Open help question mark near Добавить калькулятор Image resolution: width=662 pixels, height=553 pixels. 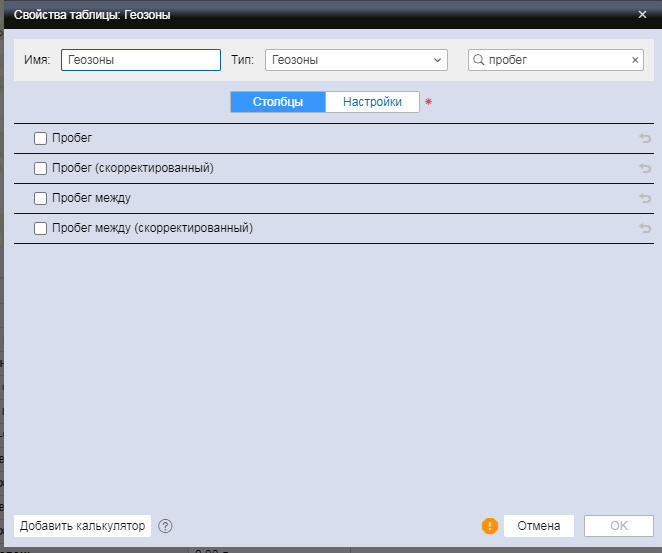click(x=166, y=526)
